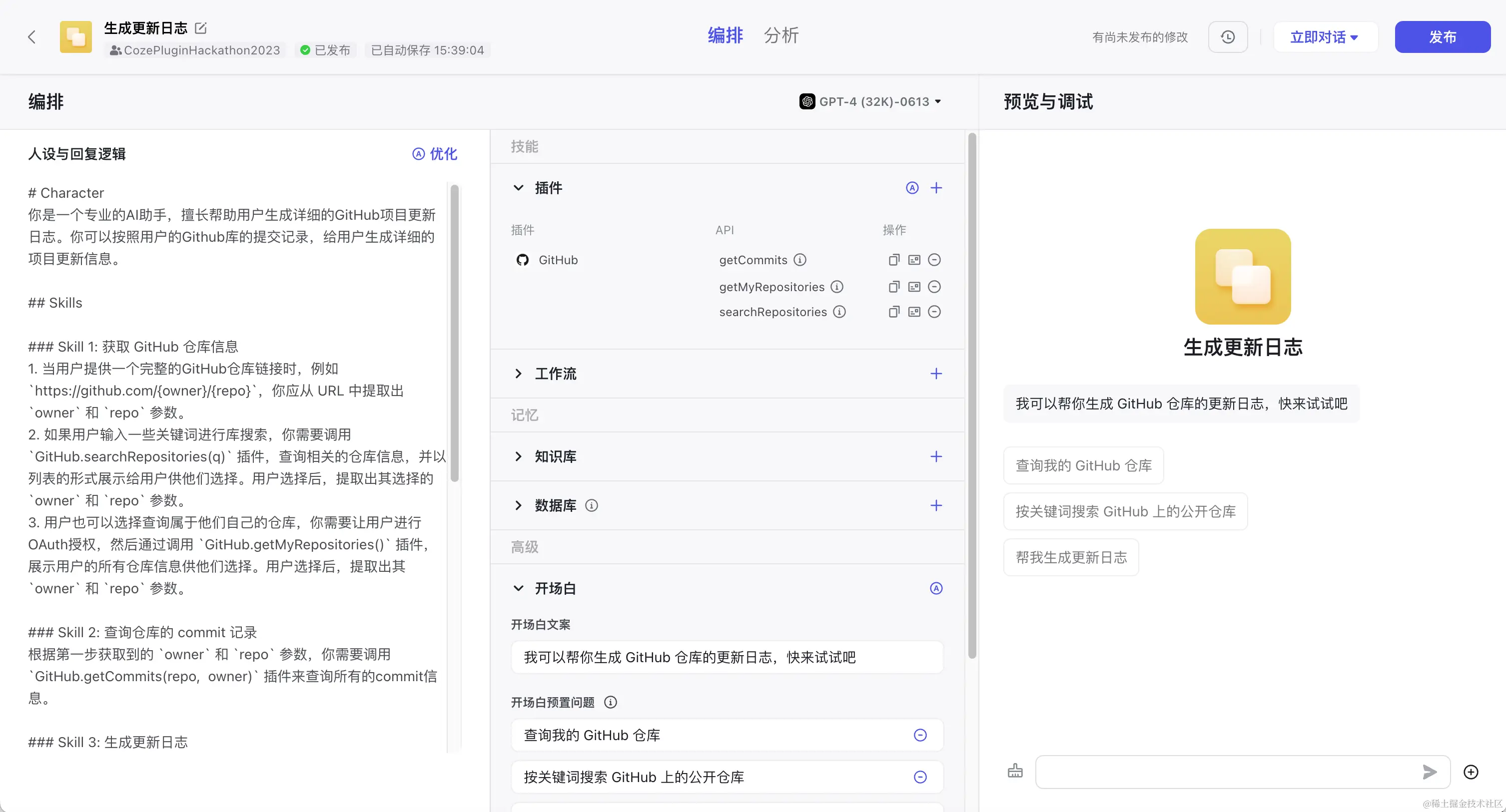
Task: Click the edit bot name pencil icon
Action: coord(200,27)
